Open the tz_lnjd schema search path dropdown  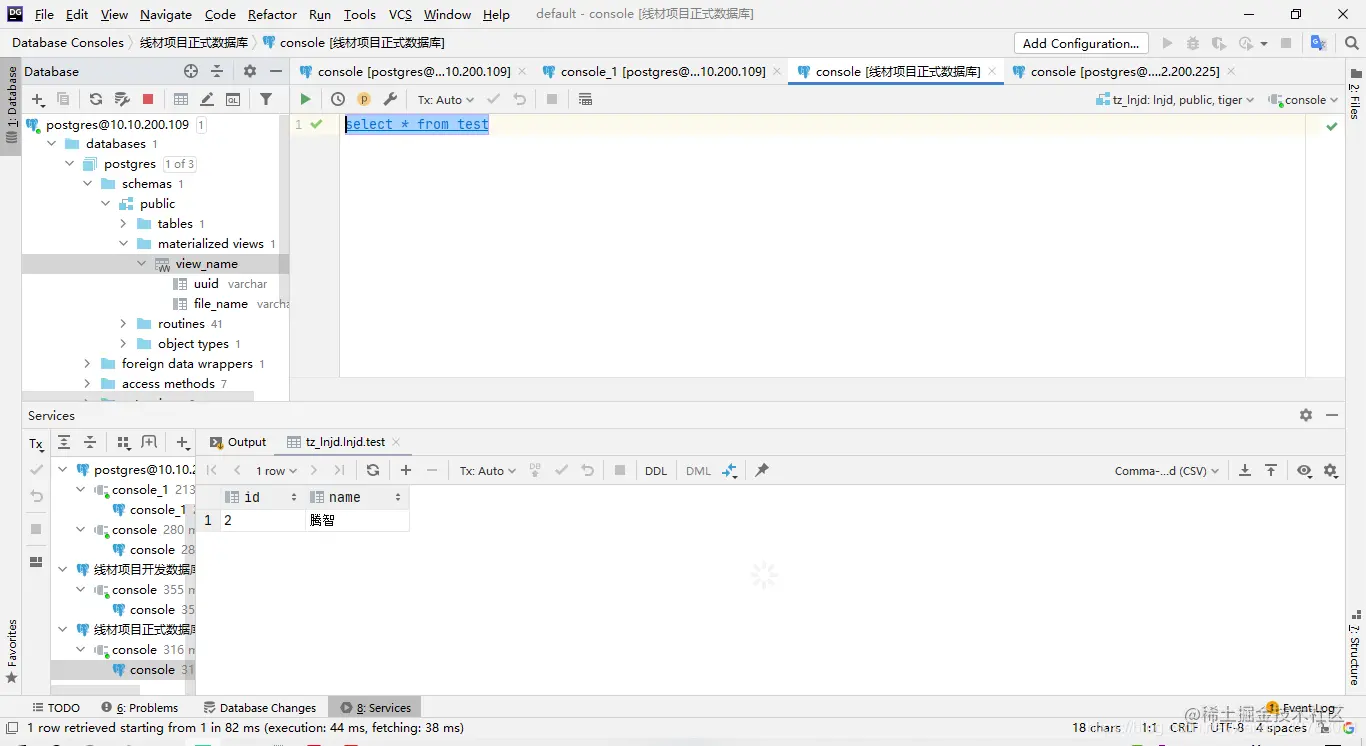(x=1175, y=100)
